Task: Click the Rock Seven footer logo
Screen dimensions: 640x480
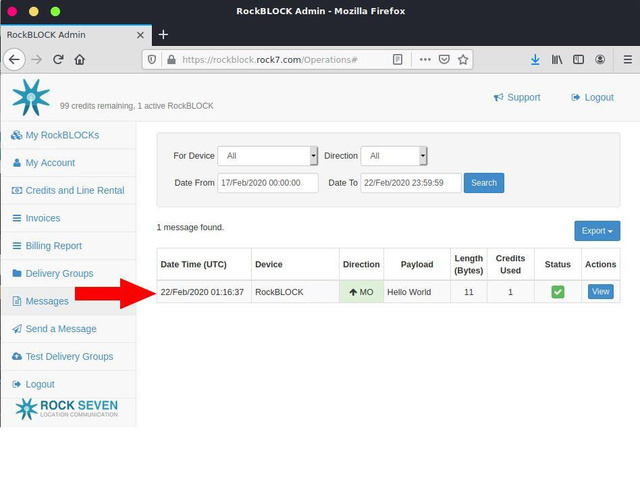Action: coord(67,409)
